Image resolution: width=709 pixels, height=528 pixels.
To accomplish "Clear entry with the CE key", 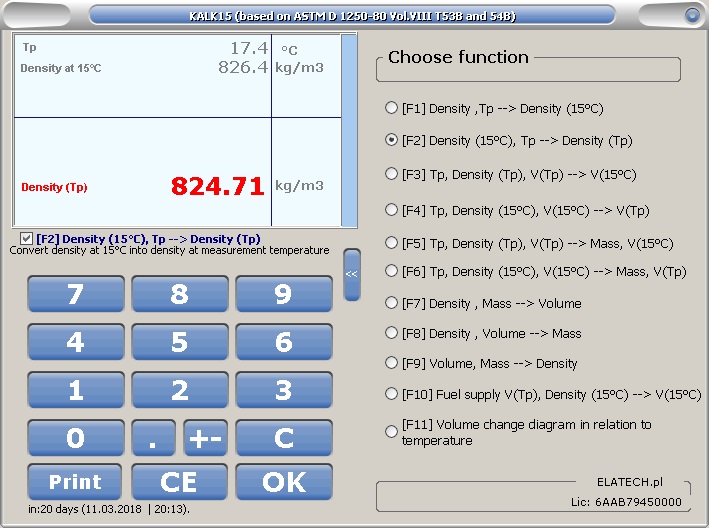I will coord(179,482).
